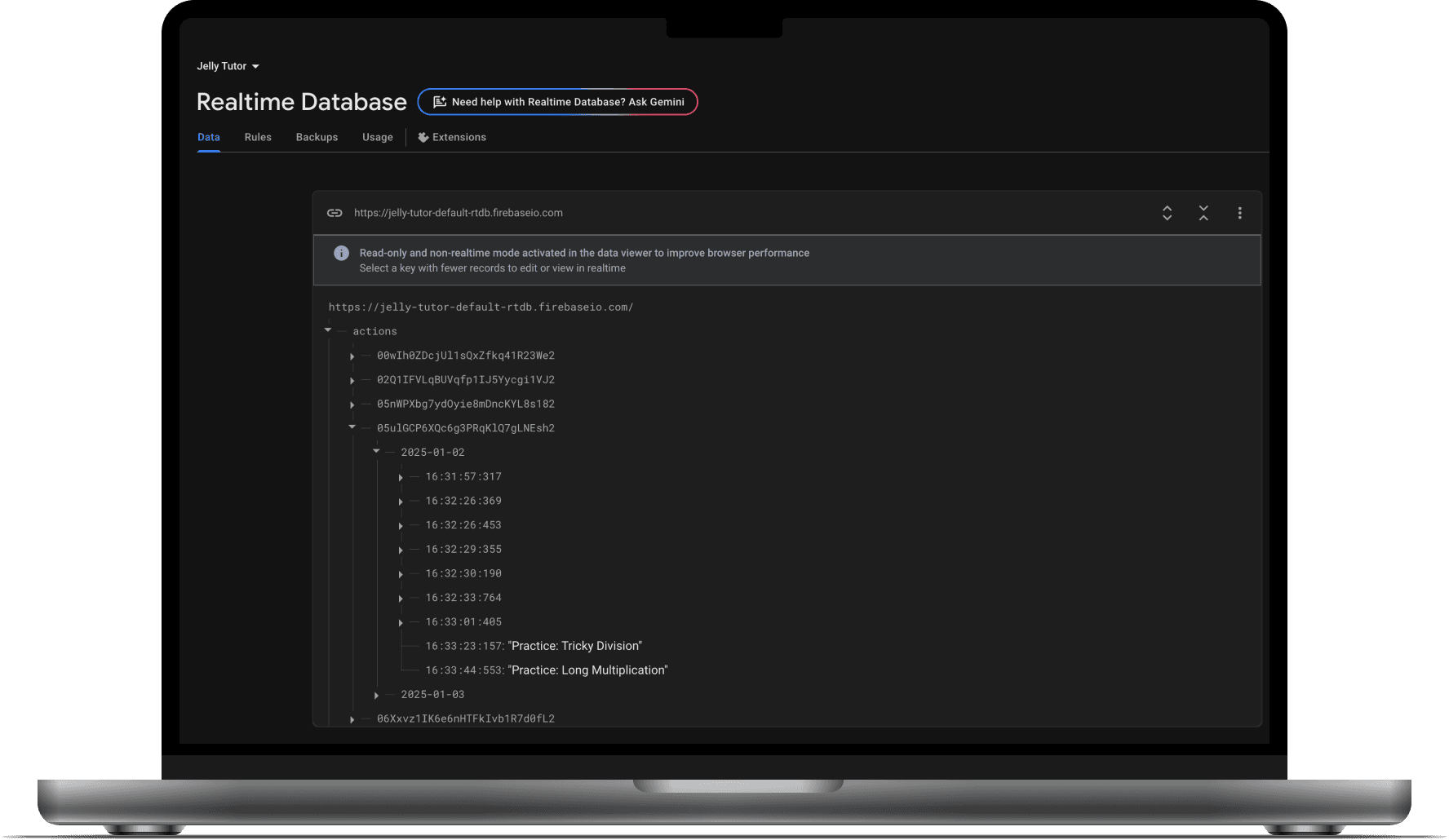Select the 16:32:29:355 timestamp key
This screenshot has height=840, width=1449.
[463, 550]
